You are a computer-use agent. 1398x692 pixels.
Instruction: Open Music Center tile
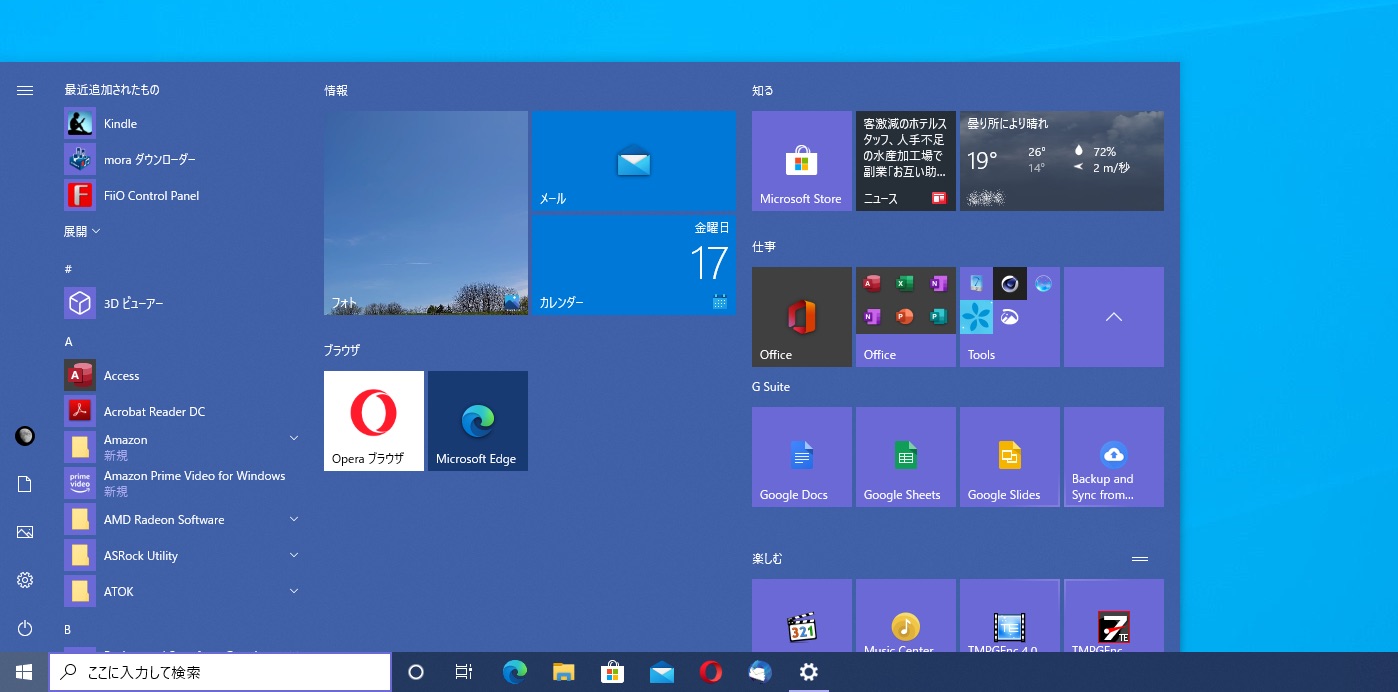tap(906, 616)
